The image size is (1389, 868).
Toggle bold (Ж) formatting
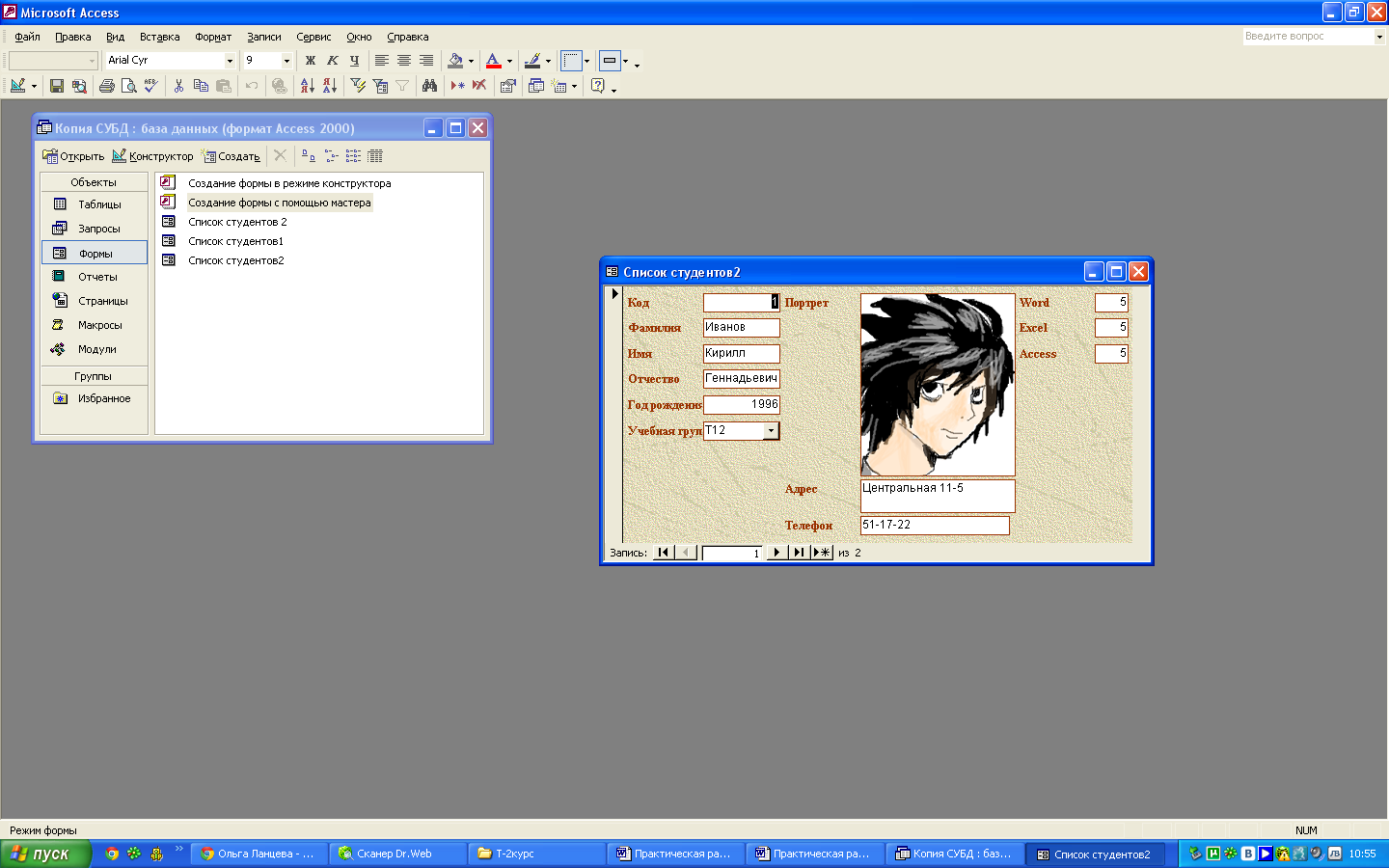pos(311,61)
